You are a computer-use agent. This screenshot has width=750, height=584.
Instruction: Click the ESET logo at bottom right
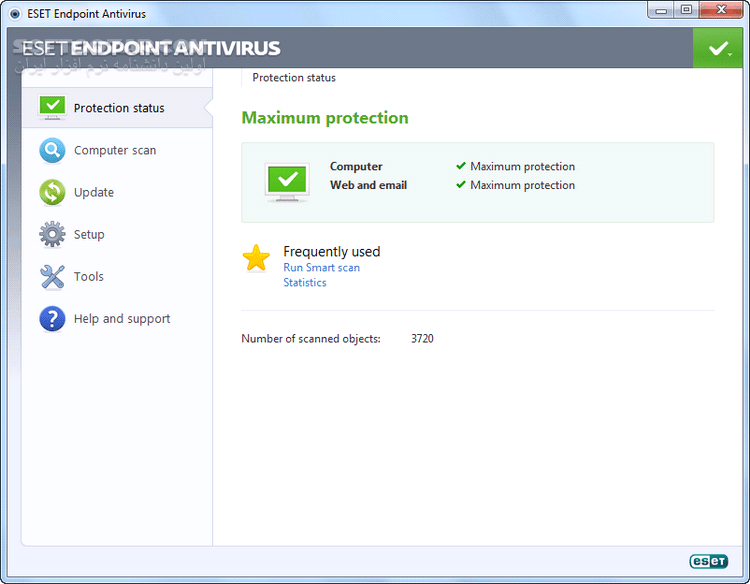708,561
